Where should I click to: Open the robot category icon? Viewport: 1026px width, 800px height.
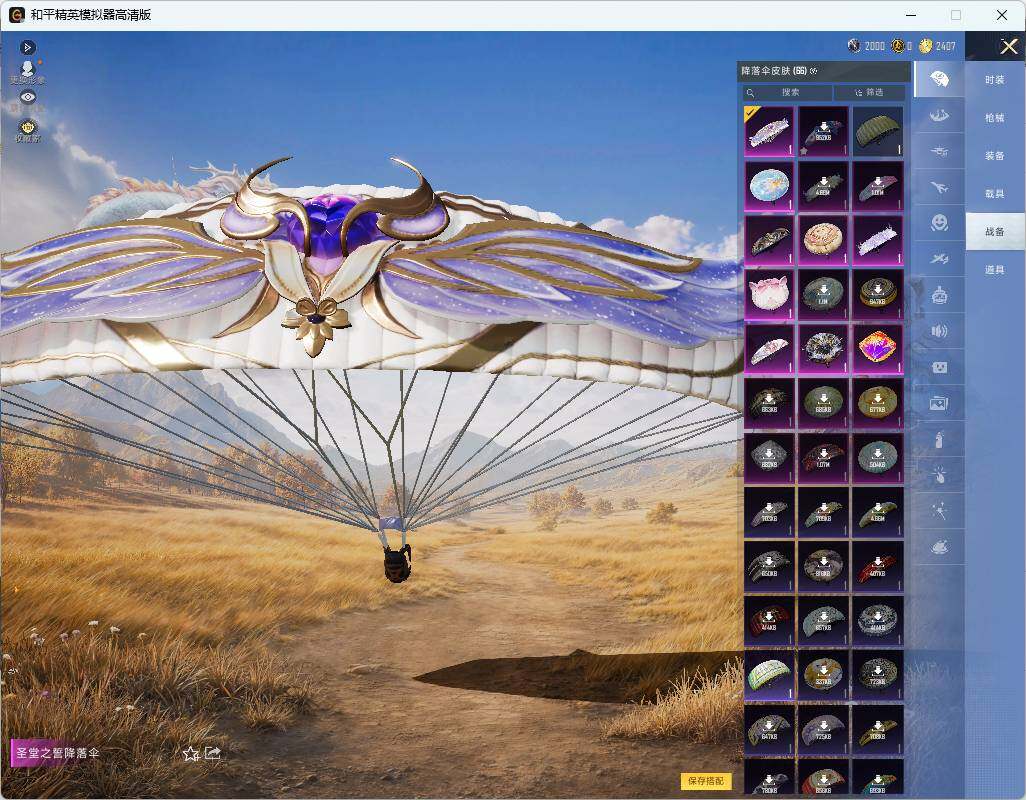939,295
